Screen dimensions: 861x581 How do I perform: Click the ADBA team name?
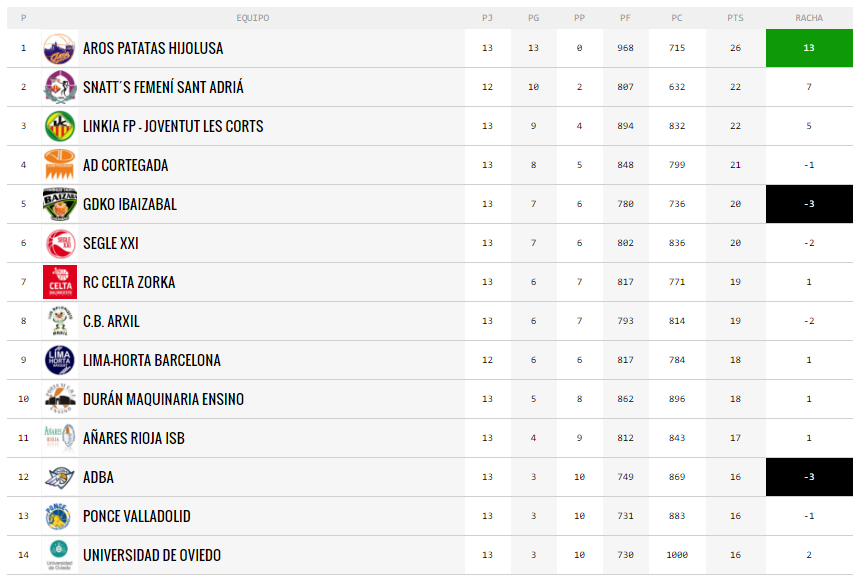(x=98, y=477)
